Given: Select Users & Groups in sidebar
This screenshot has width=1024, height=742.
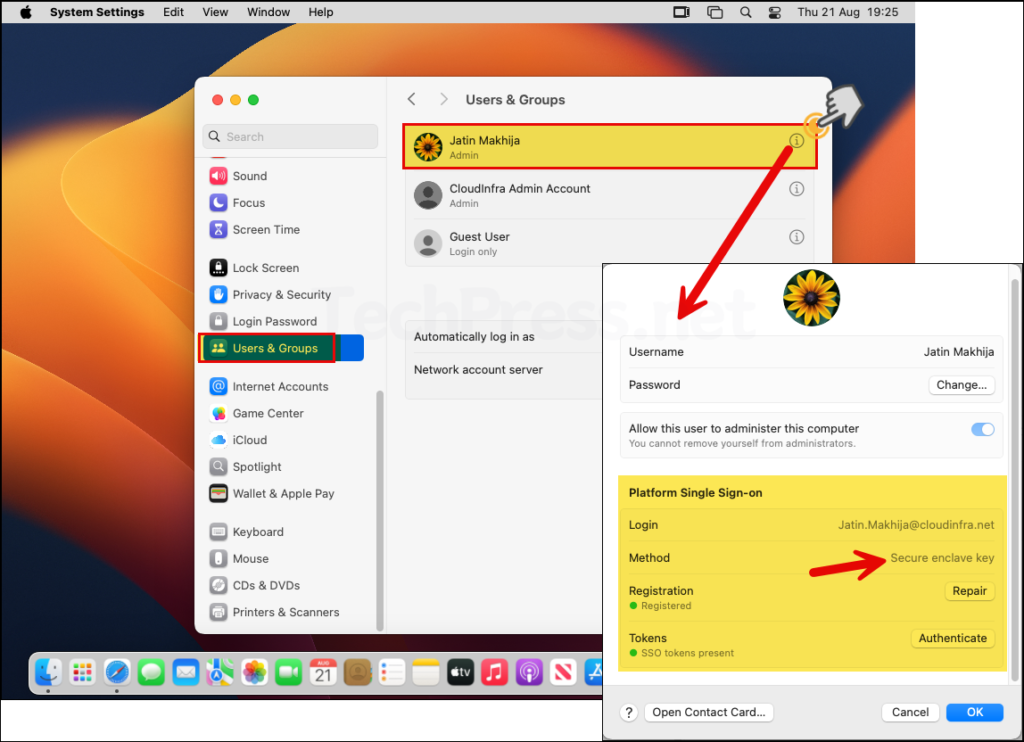Looking at the screenshot, I should pos(282,348).
